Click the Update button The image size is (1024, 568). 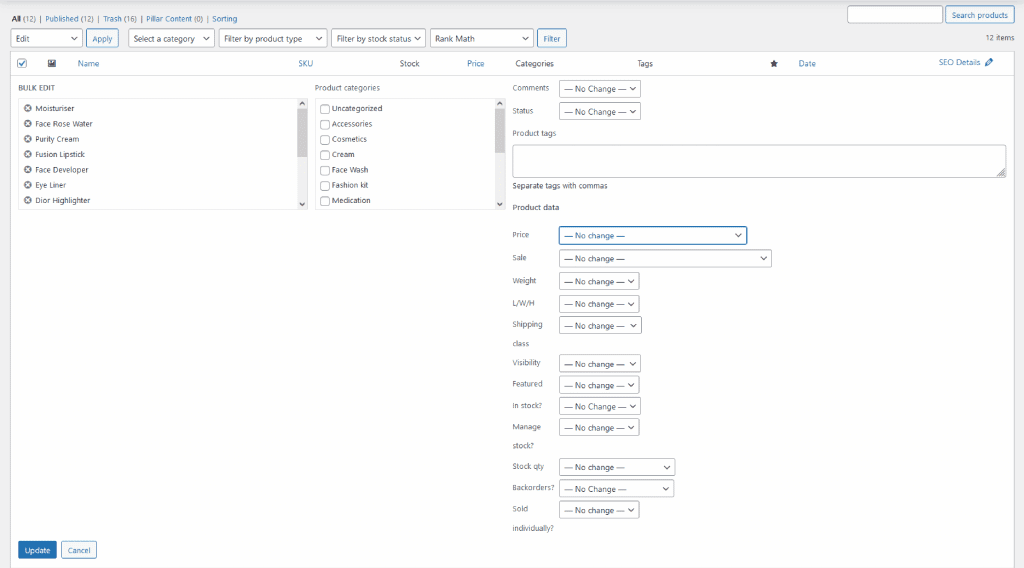[37, 550]
